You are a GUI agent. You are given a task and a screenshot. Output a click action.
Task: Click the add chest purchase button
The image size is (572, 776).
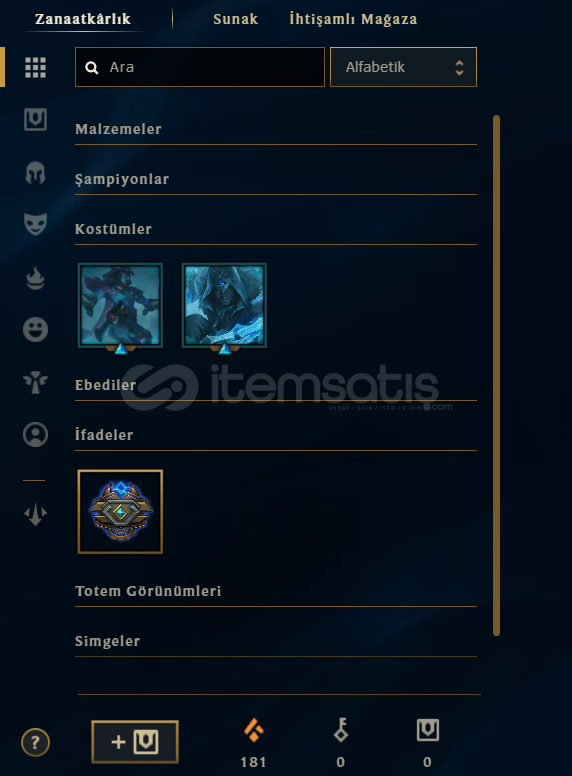click(x=135, y=742)
